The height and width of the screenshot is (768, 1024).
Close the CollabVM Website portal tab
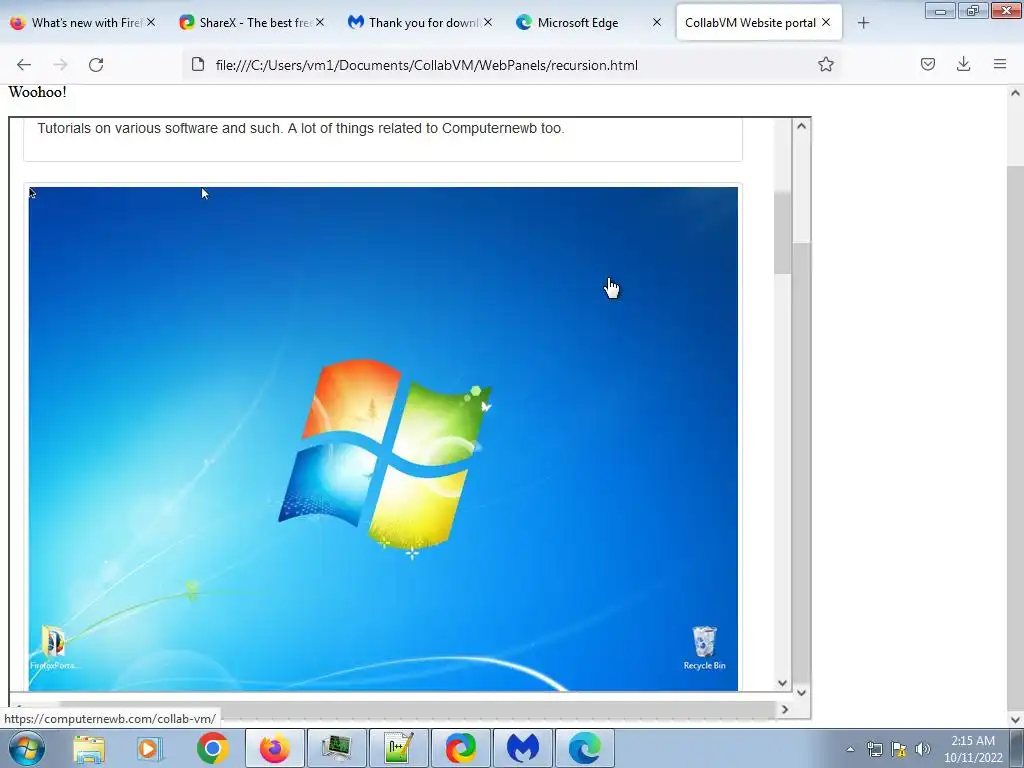tap(826, 22)
